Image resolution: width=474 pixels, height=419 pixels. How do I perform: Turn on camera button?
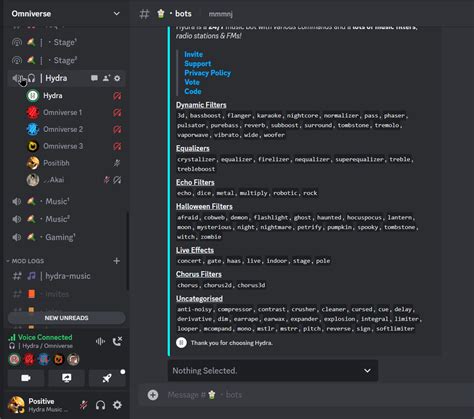pyautogui.click(x=26, y=378)
